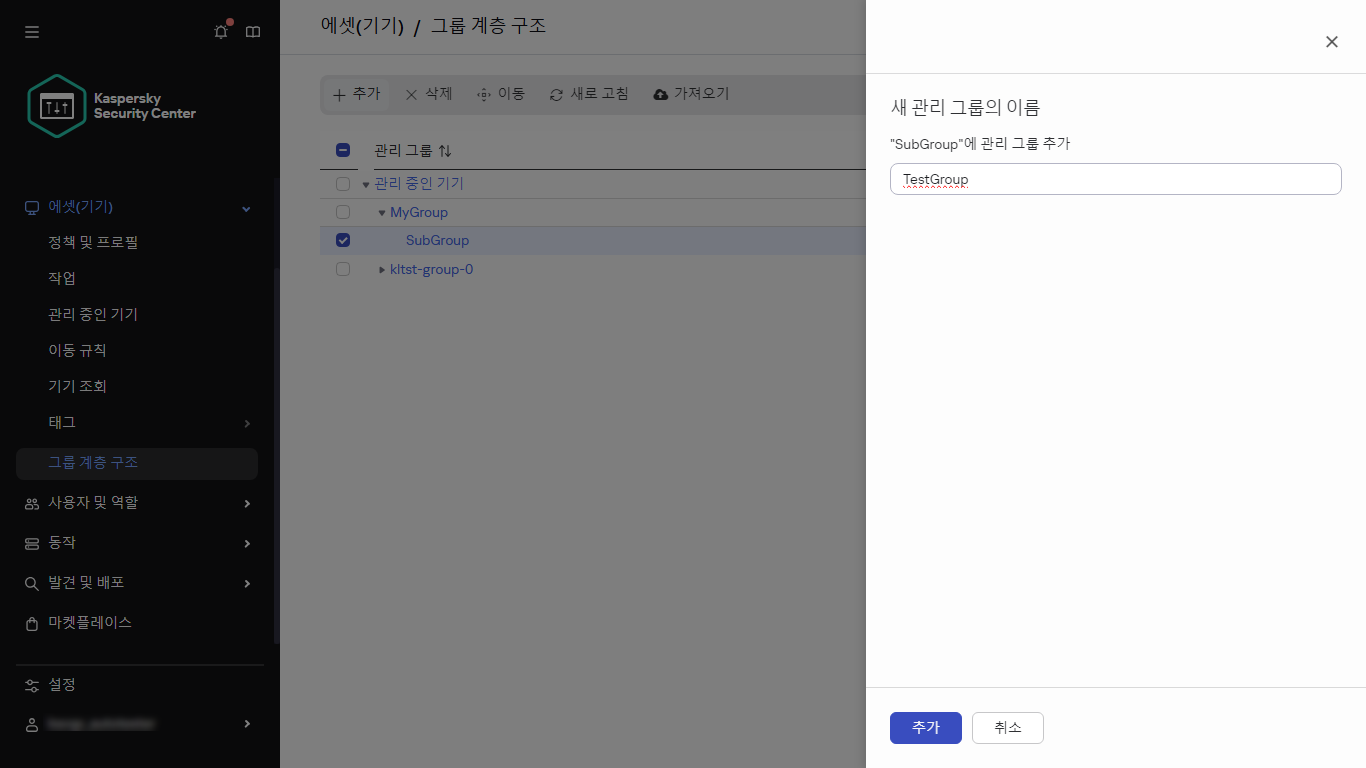Toggle the 관리 그룹 column sort arrows
This screenshot has height=768, width=1366.
[445, 149]
